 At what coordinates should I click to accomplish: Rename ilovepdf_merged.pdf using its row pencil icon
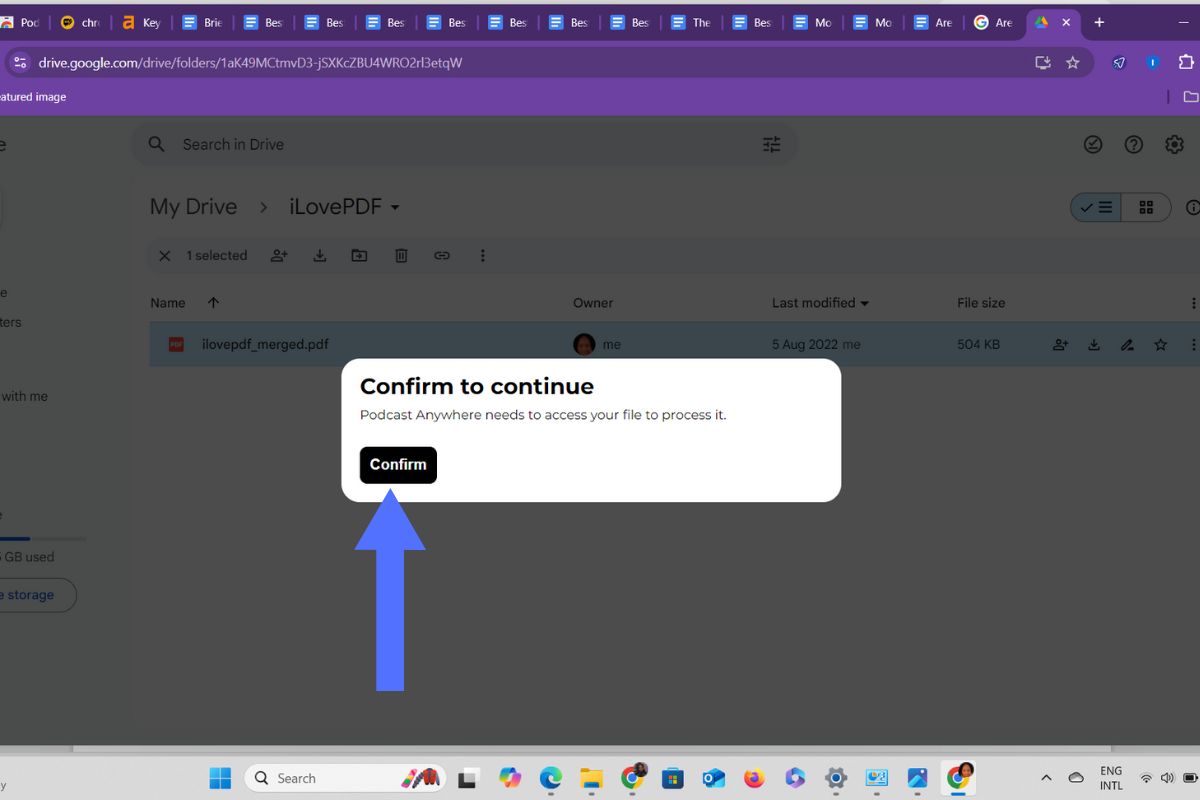click(1127, 345)
